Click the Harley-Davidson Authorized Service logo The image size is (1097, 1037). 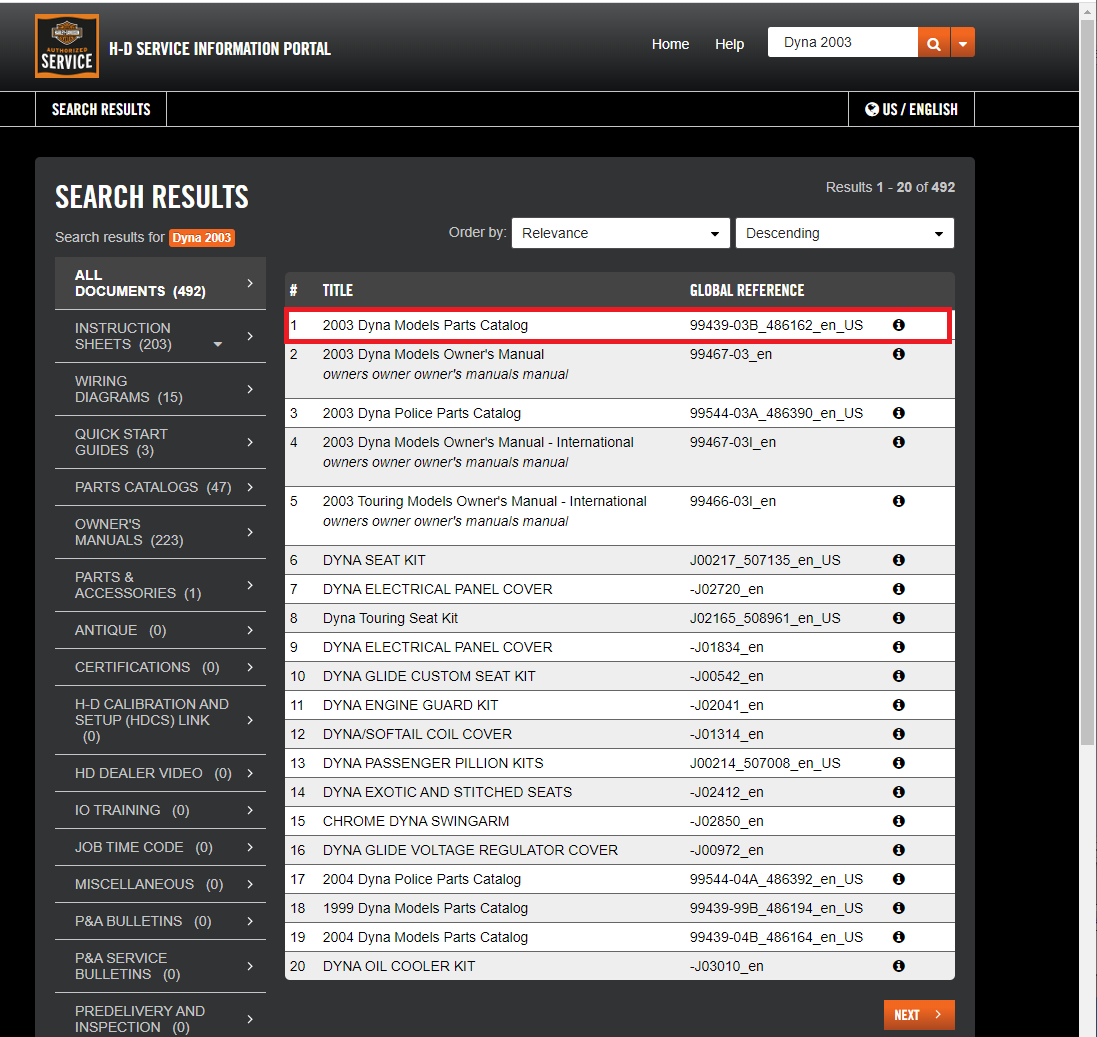point(67,46)
